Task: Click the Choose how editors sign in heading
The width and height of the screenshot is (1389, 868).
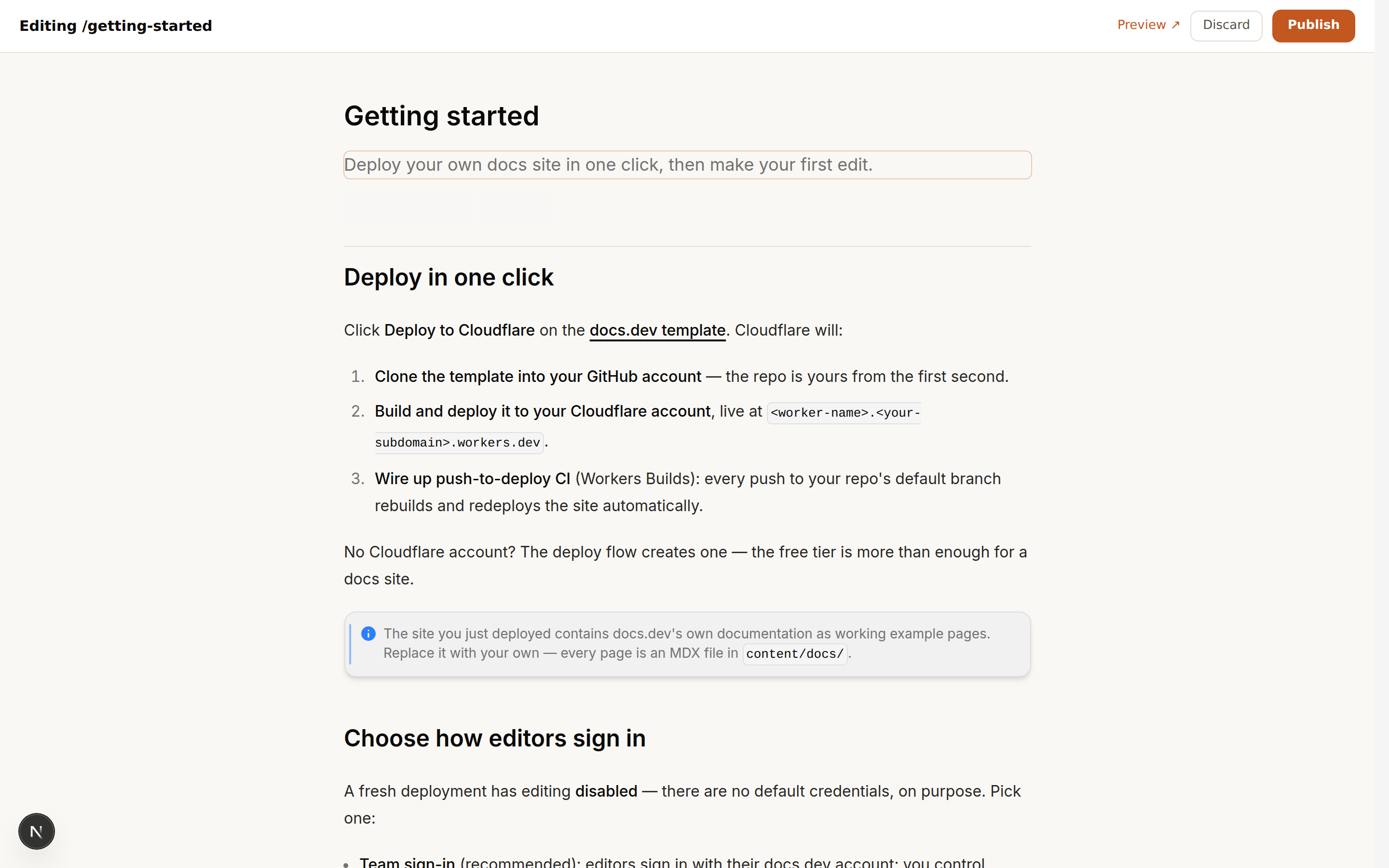Action: (x=495, y=738)
